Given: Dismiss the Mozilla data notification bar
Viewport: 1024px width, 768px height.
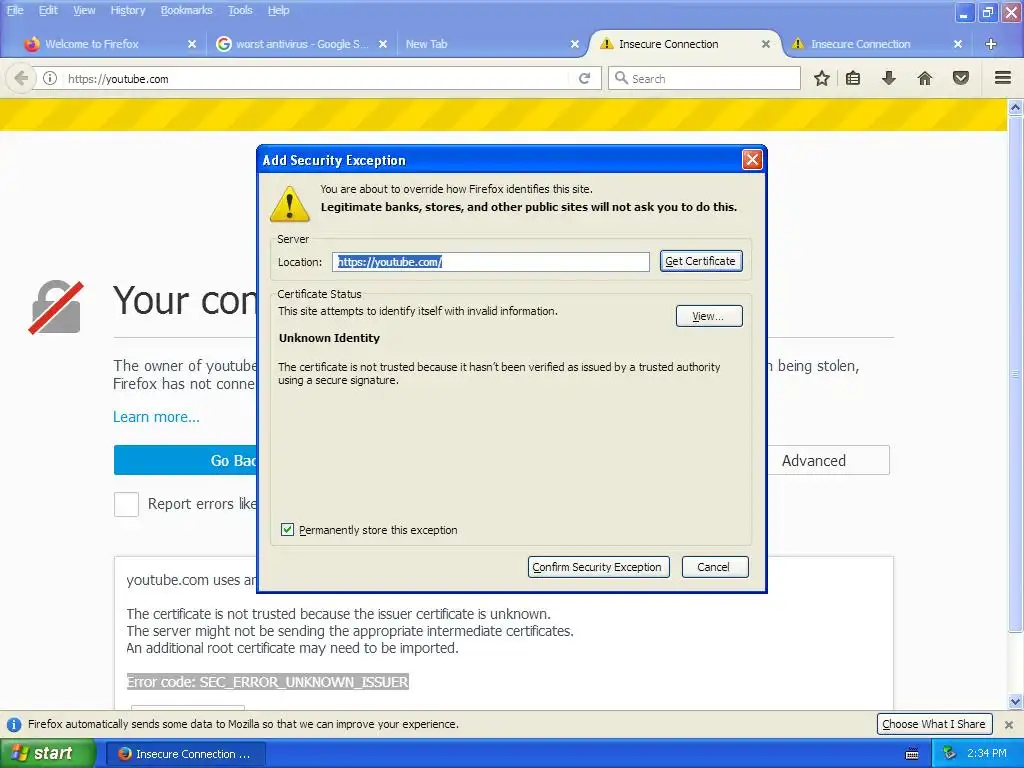Looking at the screenshot, I should (1009, 724).
